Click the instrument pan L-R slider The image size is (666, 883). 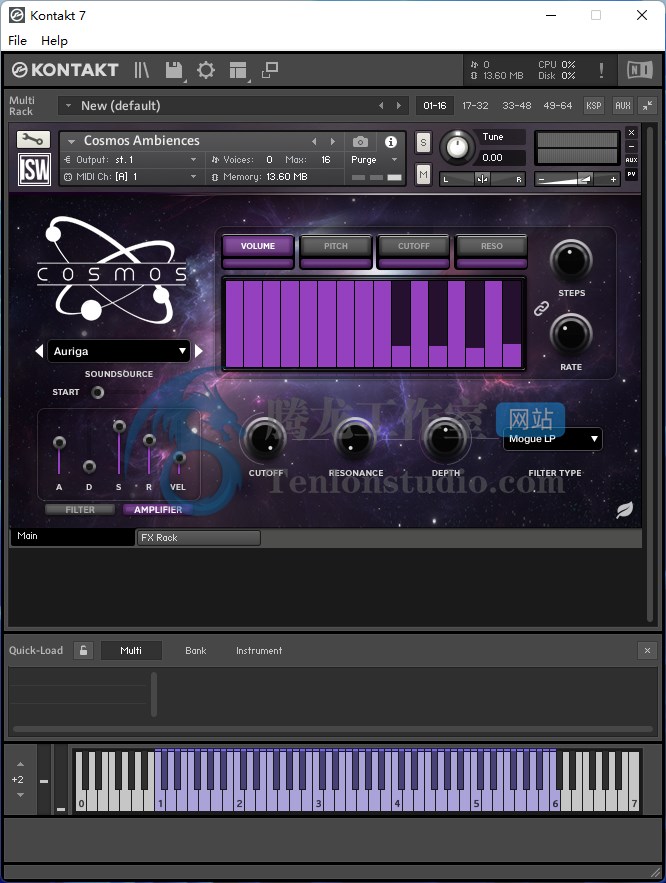point(482,179)
